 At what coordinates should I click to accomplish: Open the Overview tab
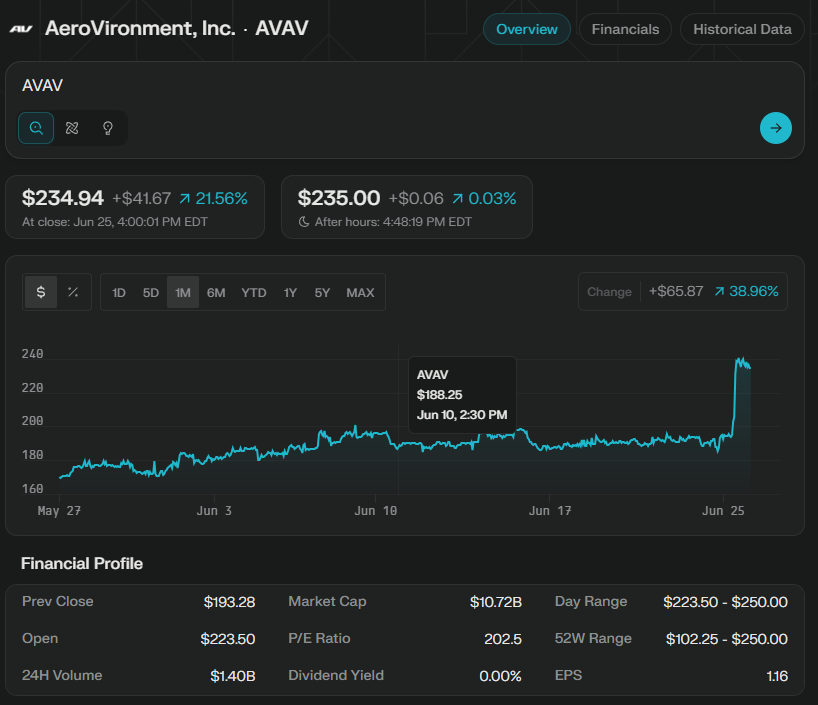click(x=527, y=29)
